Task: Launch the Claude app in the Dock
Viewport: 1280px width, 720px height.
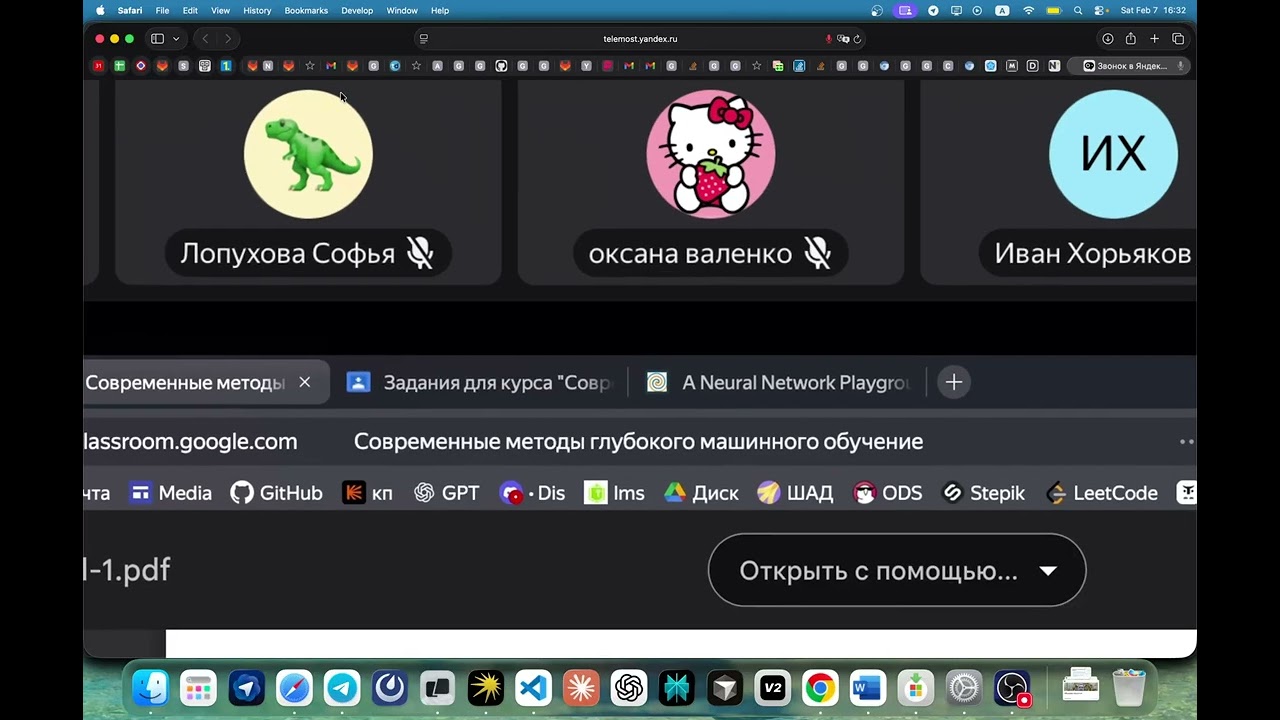Action: [581, 688]
